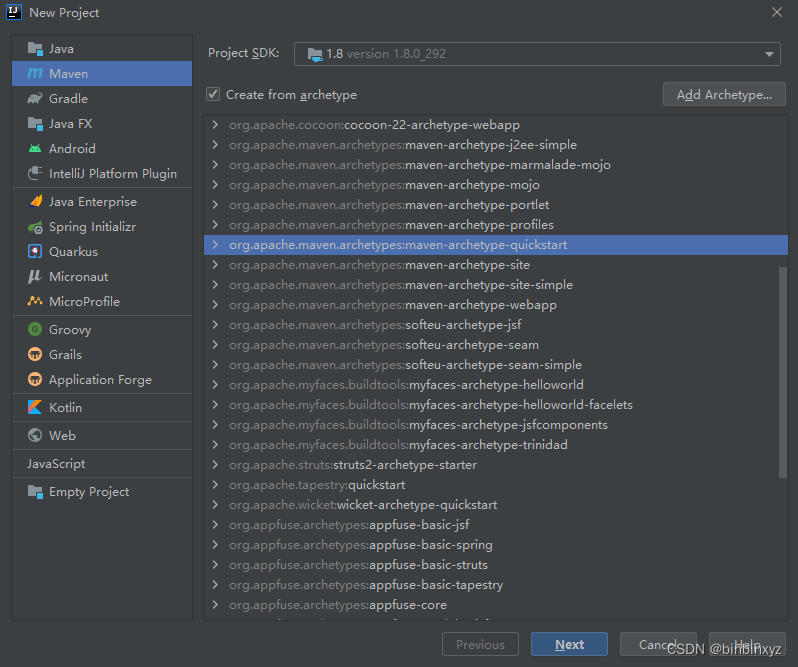Select maven-archetype-profiles row
798x667 pixels.
496,225
